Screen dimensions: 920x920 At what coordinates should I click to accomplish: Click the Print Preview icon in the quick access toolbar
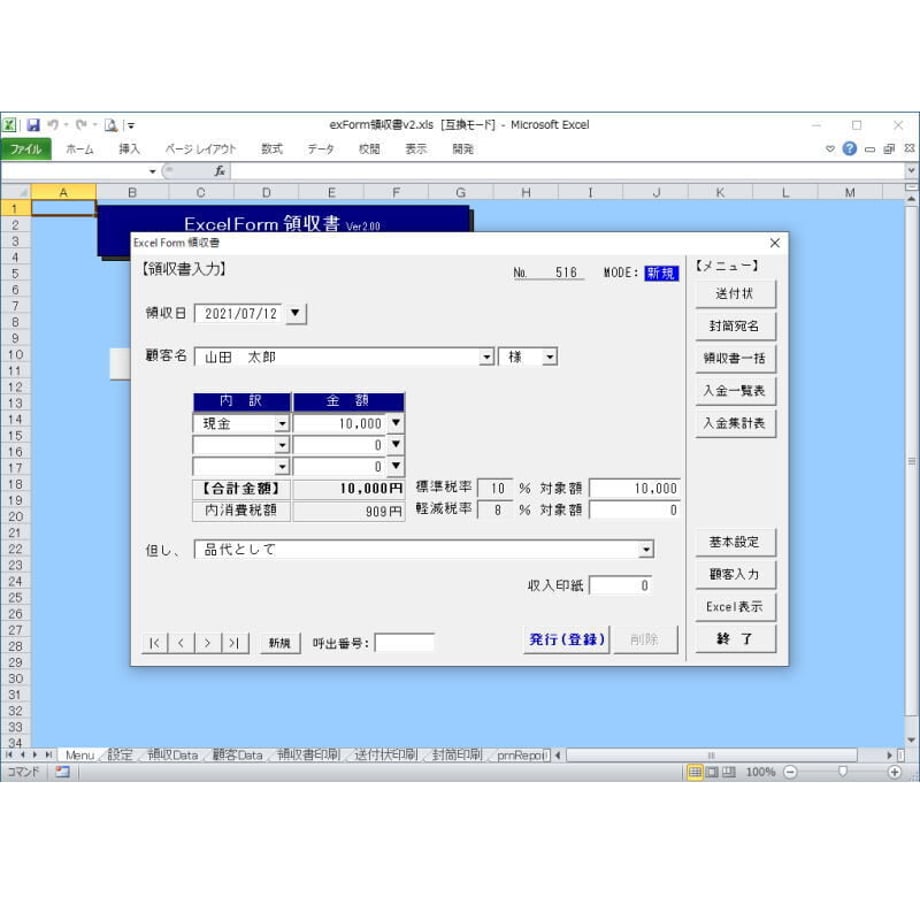click(111, 125)
